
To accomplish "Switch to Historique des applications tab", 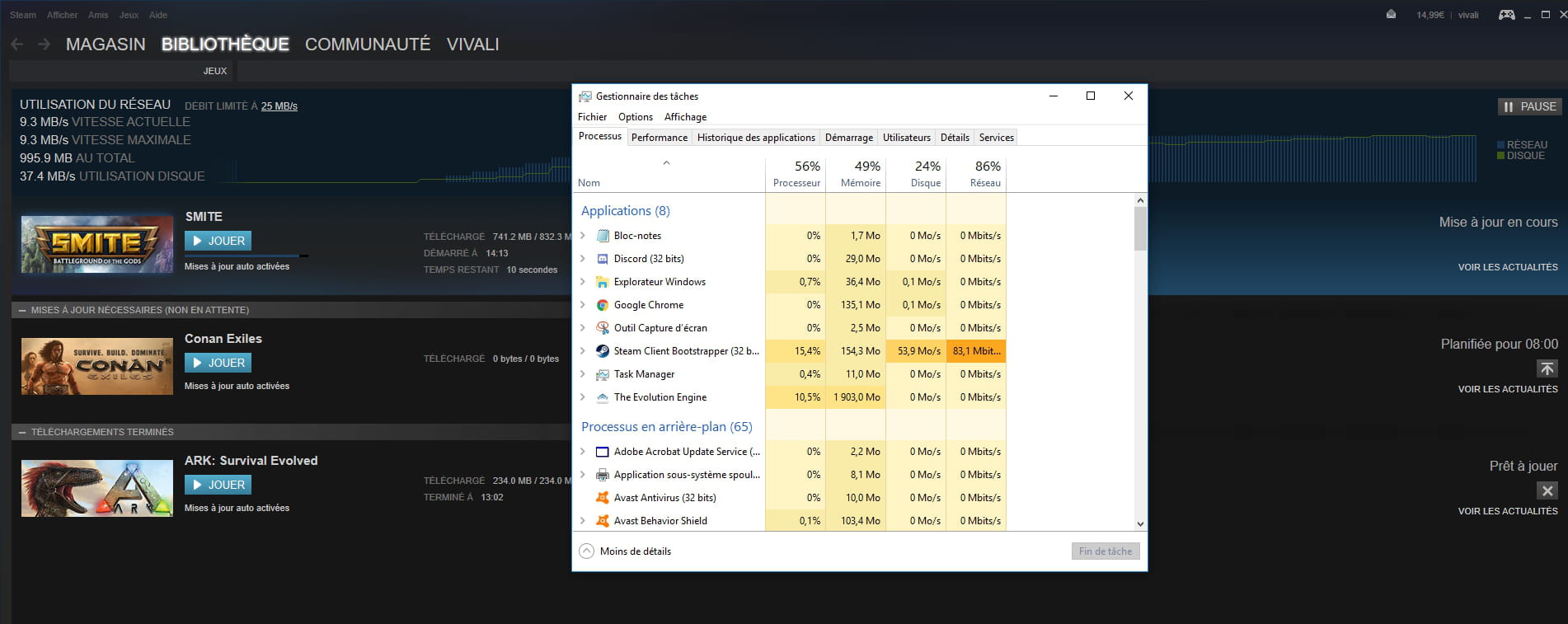I will pos(756,138).
